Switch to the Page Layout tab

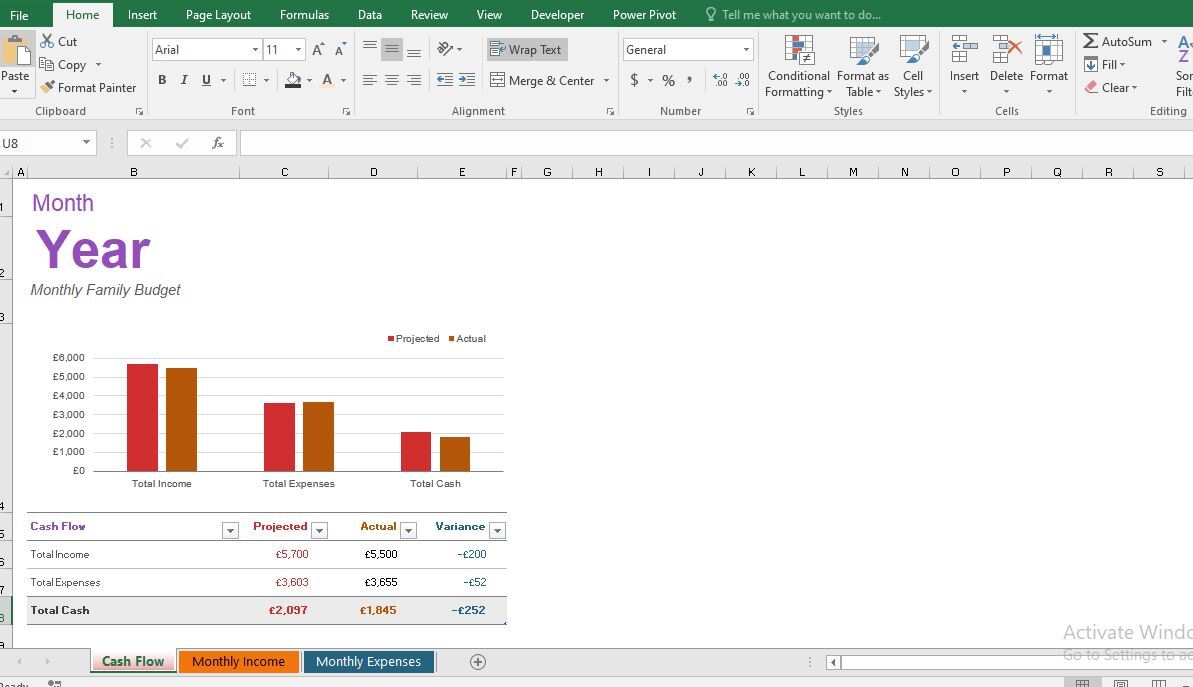[218, 14]
